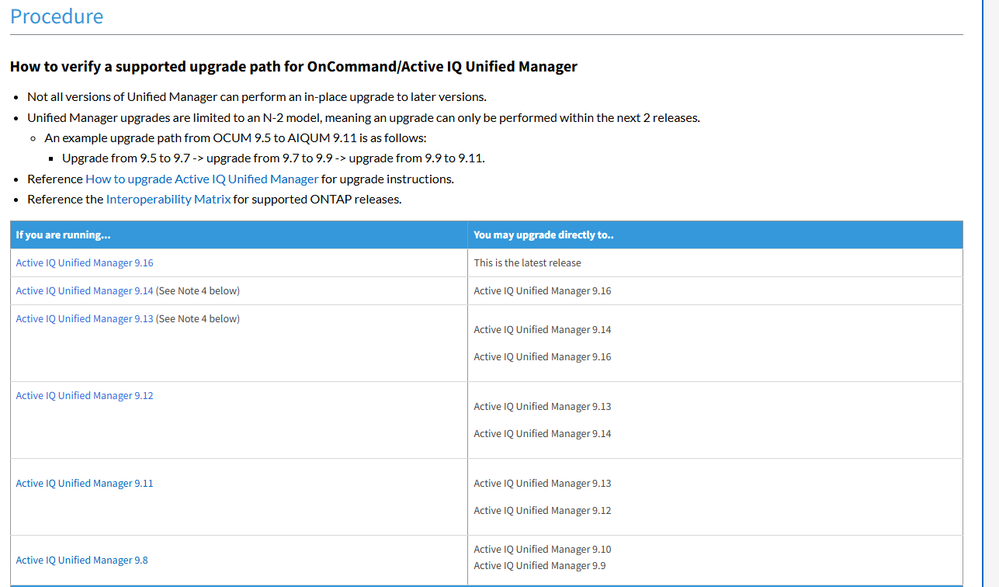Click the Active IQ Unified Manager 9.12 link
The image size is (999, 587).
click(x=85, y=396)
